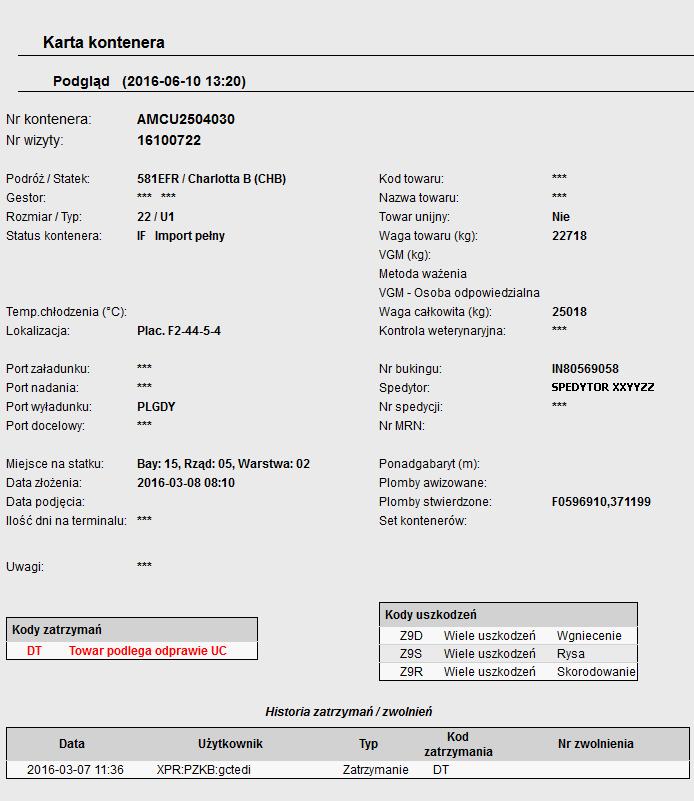Click the Uwagi label
The height and width of the screenshot is (801, 694).
[25, 567]
